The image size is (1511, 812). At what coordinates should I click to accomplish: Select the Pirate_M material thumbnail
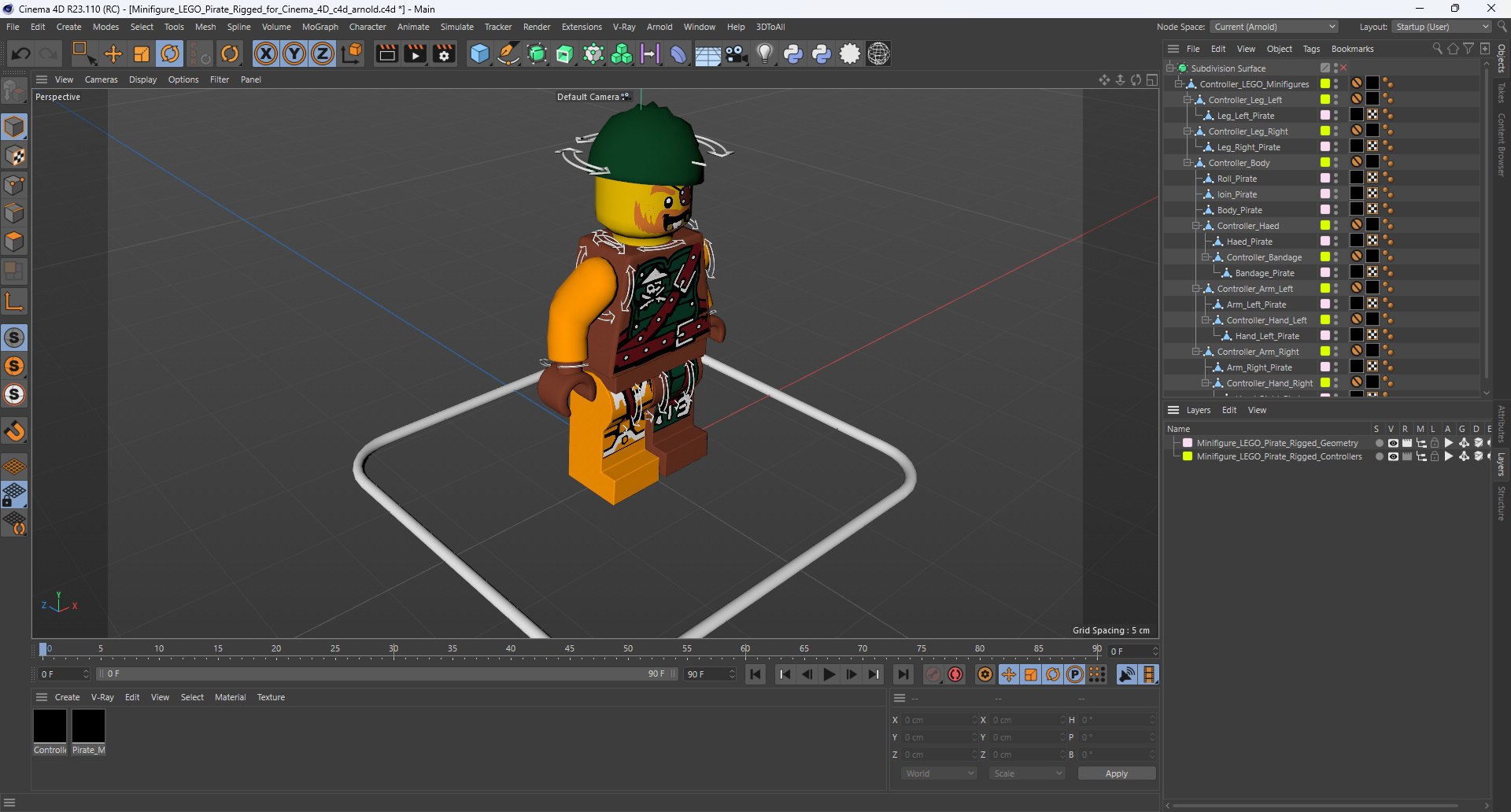[x=88, y=725]
